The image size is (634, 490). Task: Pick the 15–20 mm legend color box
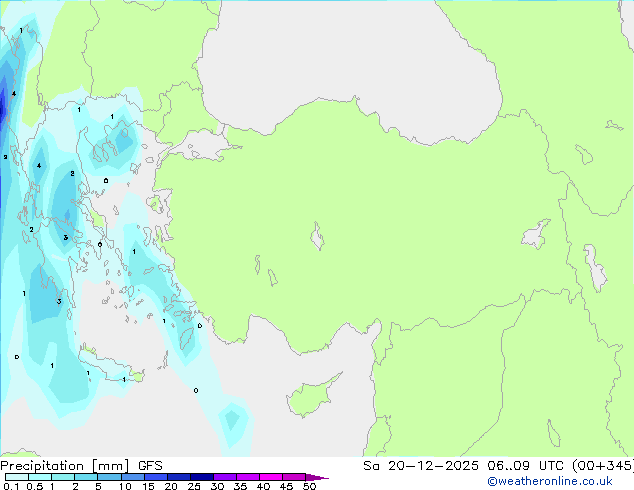156,477
